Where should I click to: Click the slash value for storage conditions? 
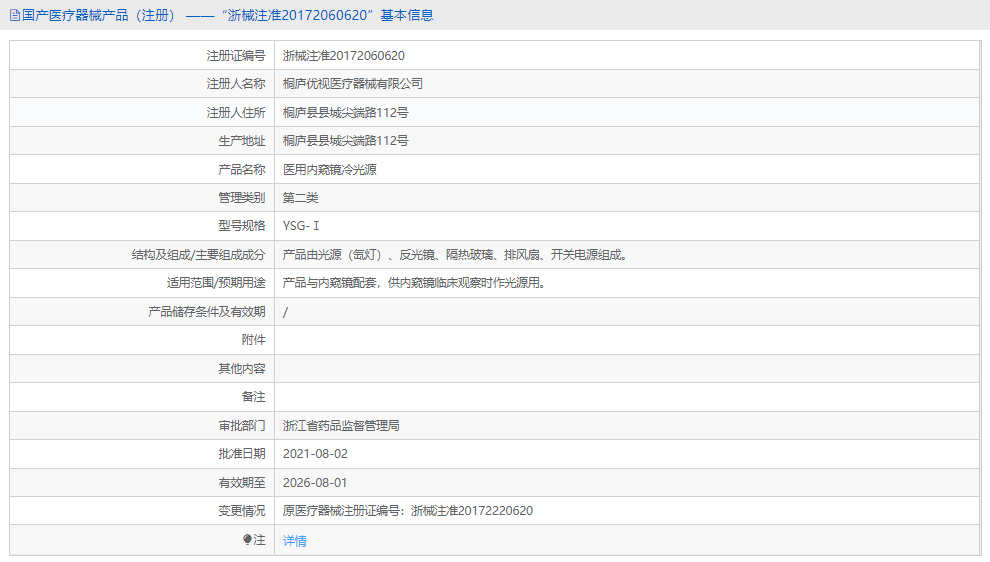(x=285, y=312)
